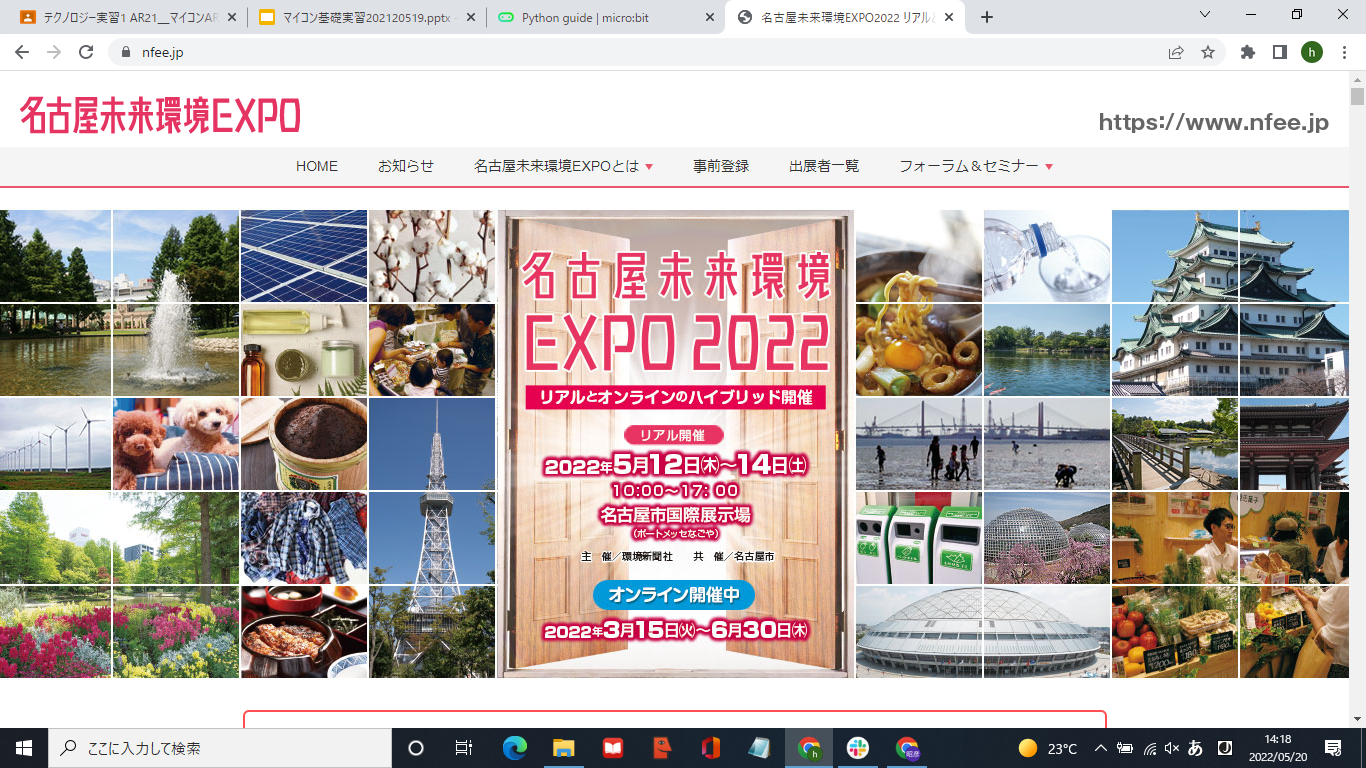
Task: Click the recycling bins photo
Action: (x=919, y=538)
